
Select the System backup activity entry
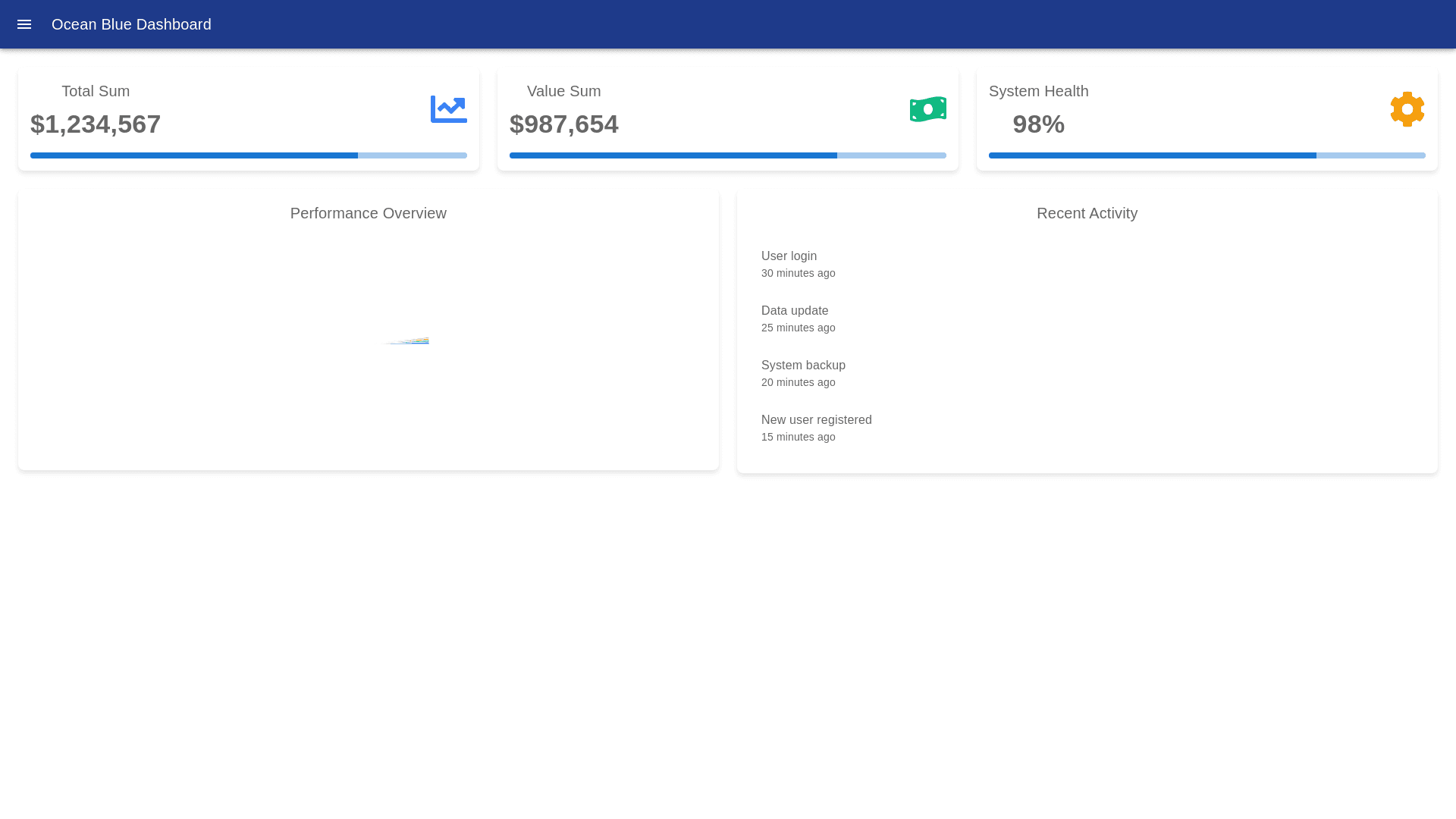click(x=803, y=373)
